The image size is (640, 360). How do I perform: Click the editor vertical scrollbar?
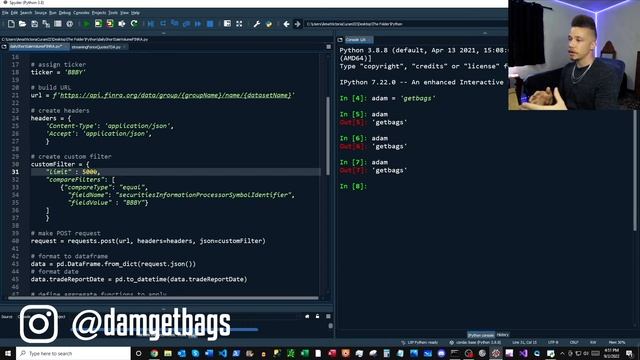point(328,136)
